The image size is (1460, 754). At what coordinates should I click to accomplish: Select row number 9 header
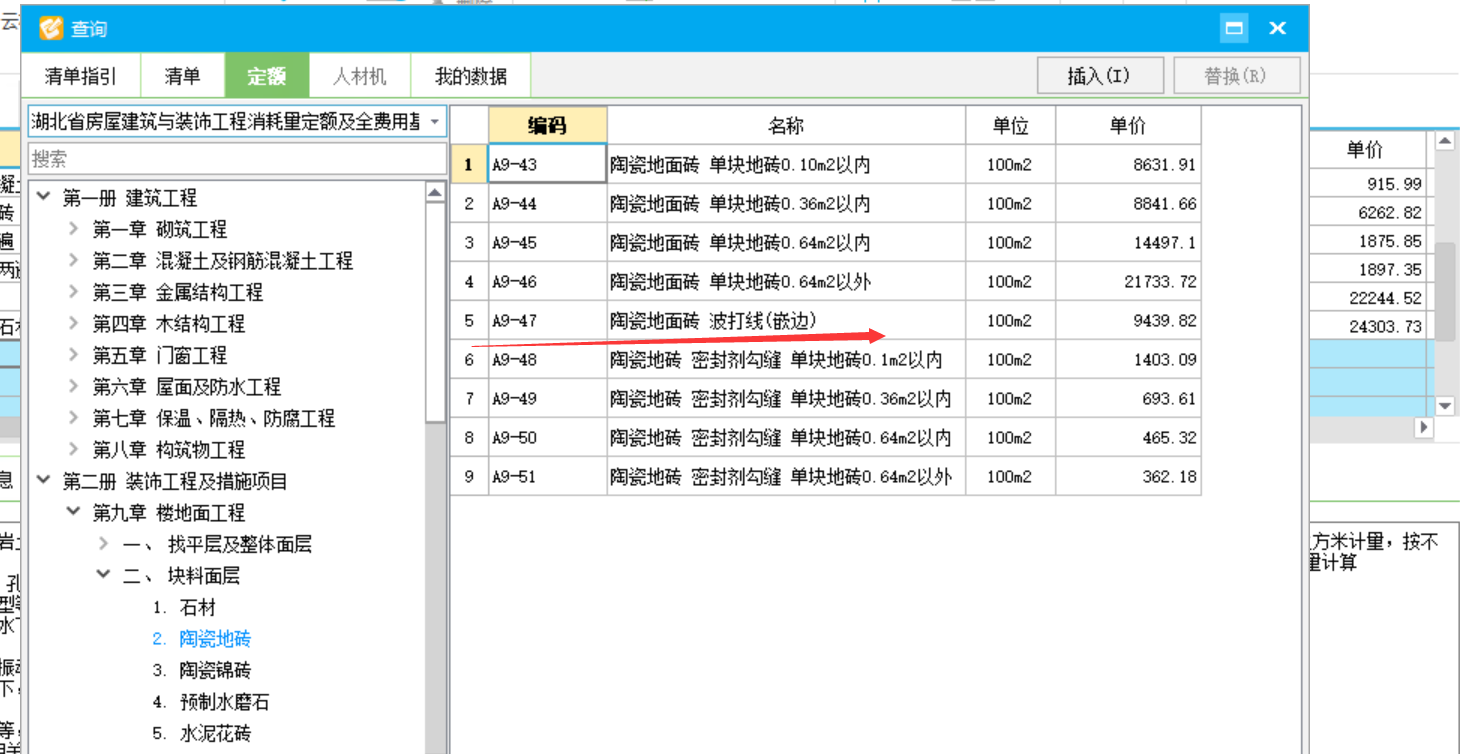click(x=469, y=477)
